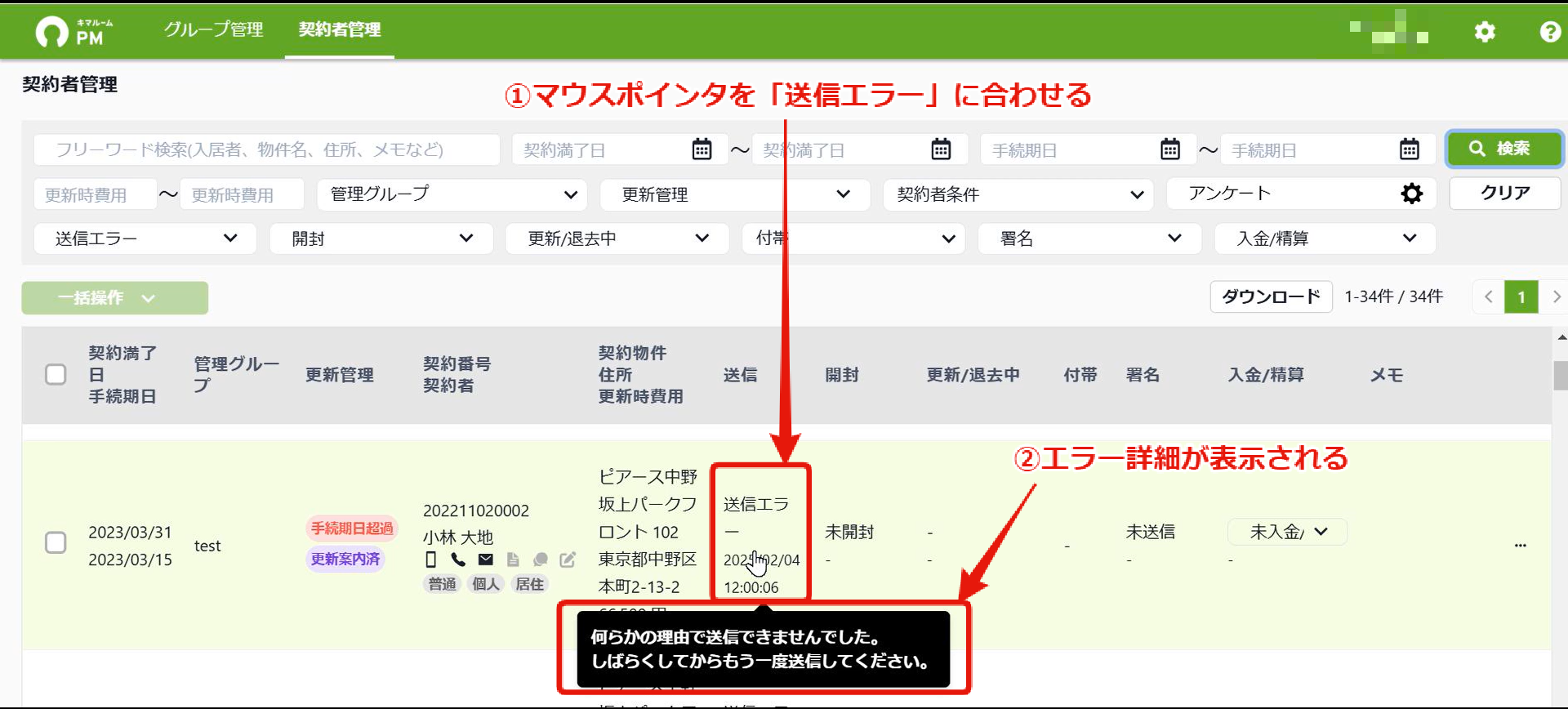Click the アンケート filter field

[x=1301, y=194]
